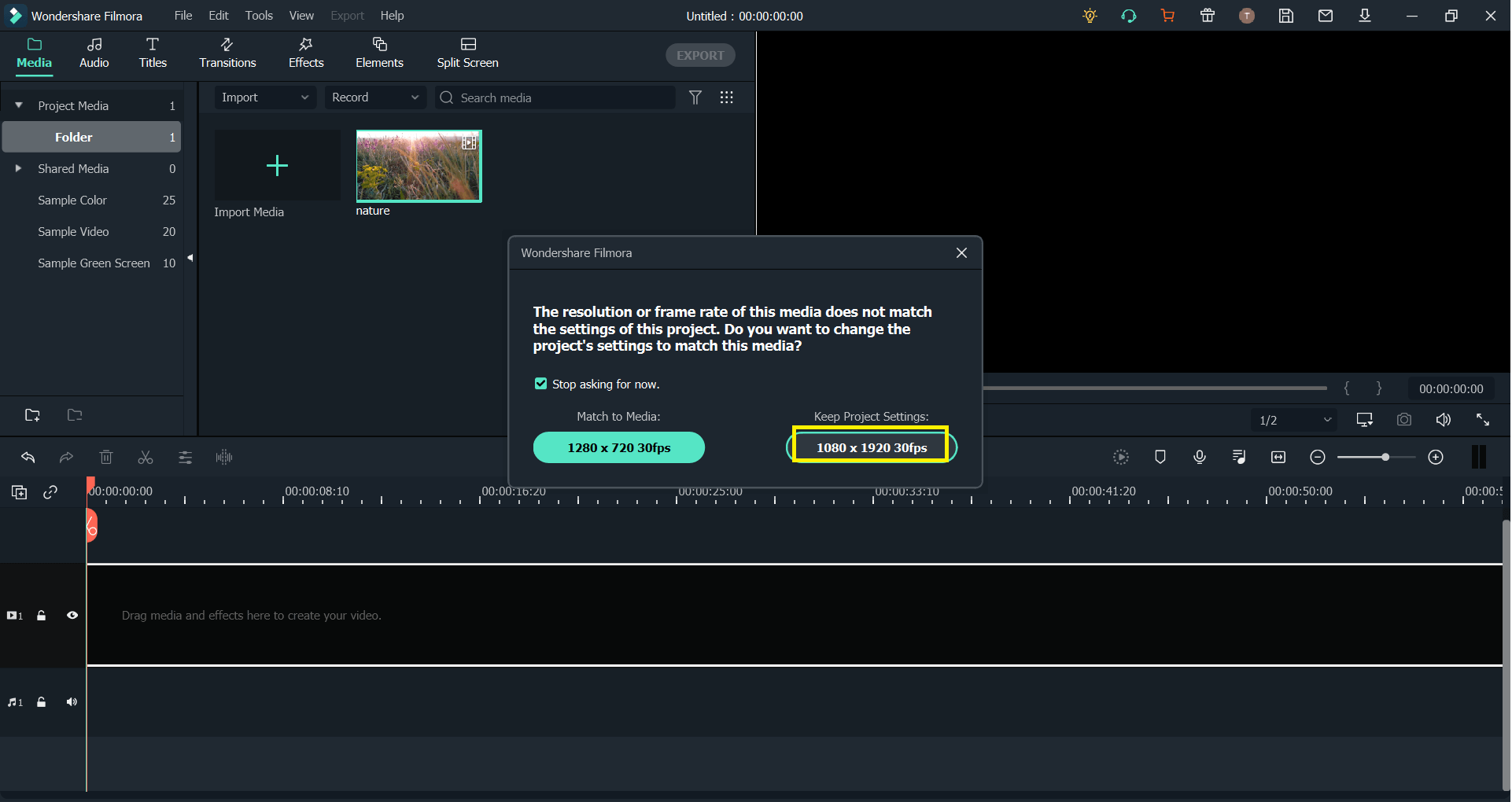Switch to the Audio tab

(94, 53)
